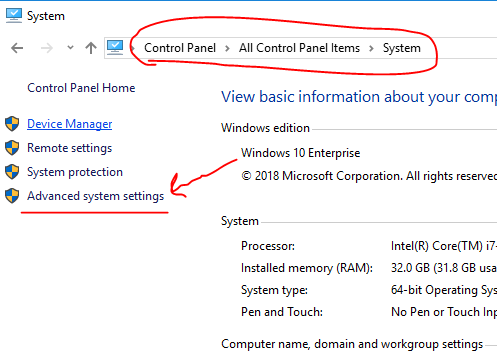Expand the chevron before Control Panel breadcrumb

pos(133,49)
